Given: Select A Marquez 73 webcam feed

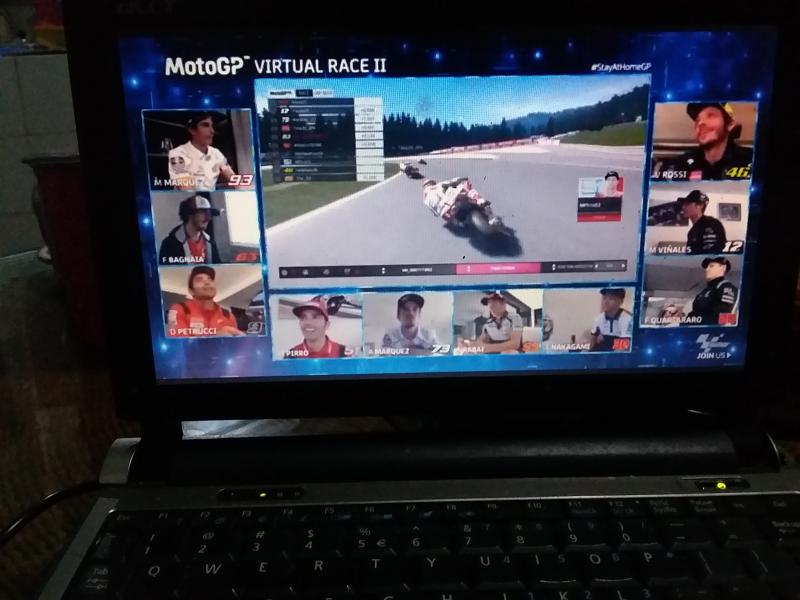Looking at the screenshot, I should [408, 324].
